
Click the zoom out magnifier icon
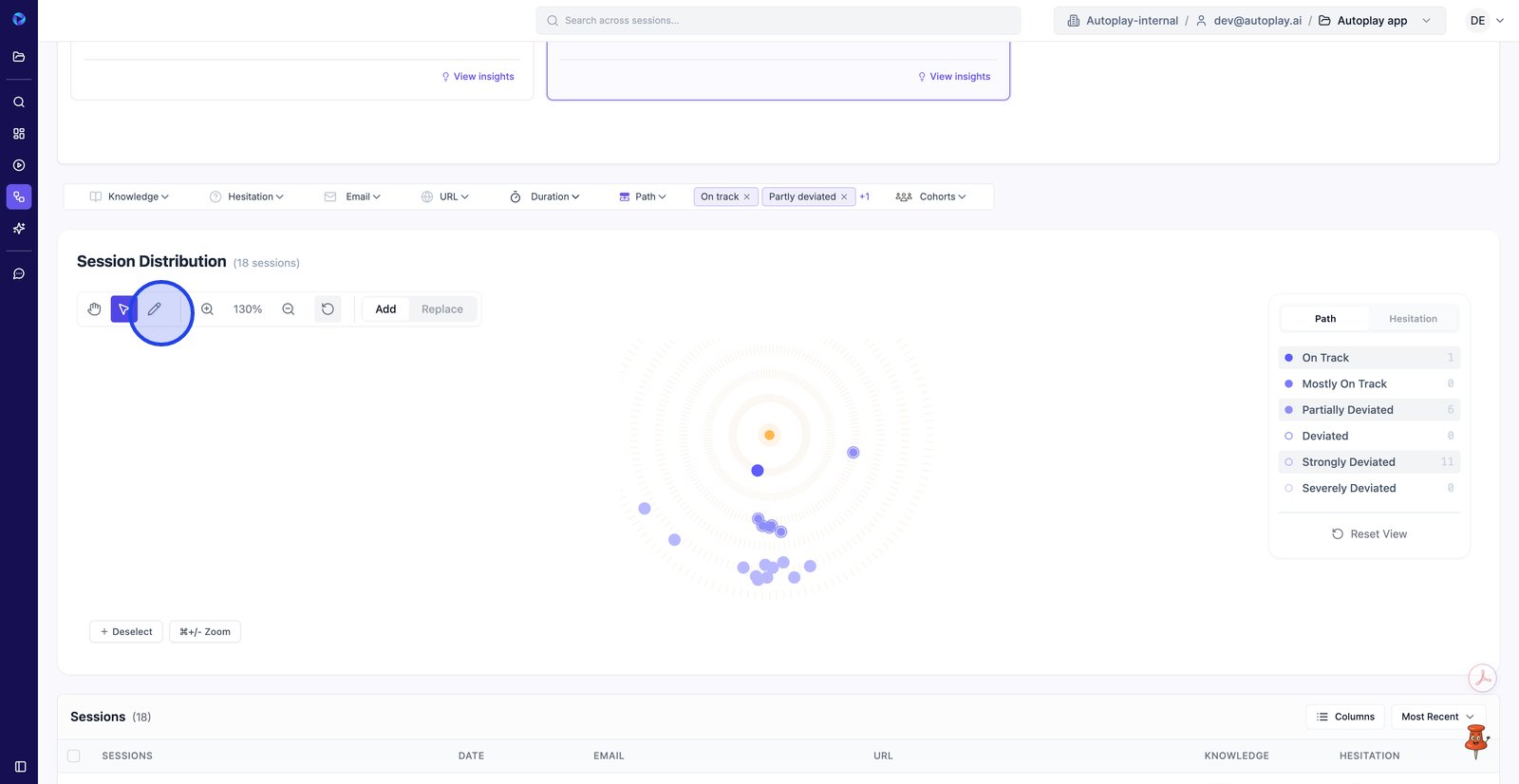point(289,309)
